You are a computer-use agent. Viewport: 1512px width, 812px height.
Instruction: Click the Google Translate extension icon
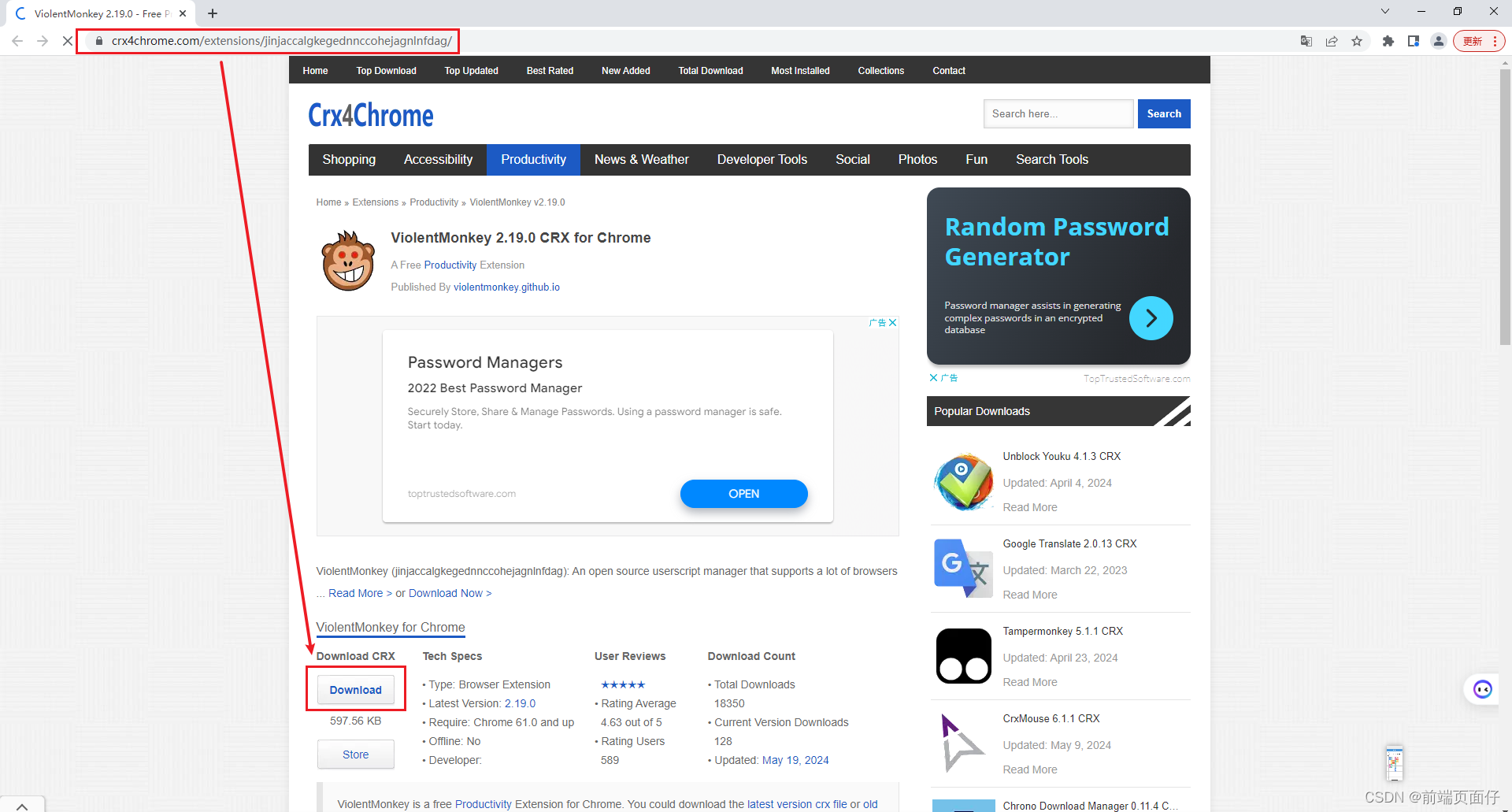coord(963,569)
